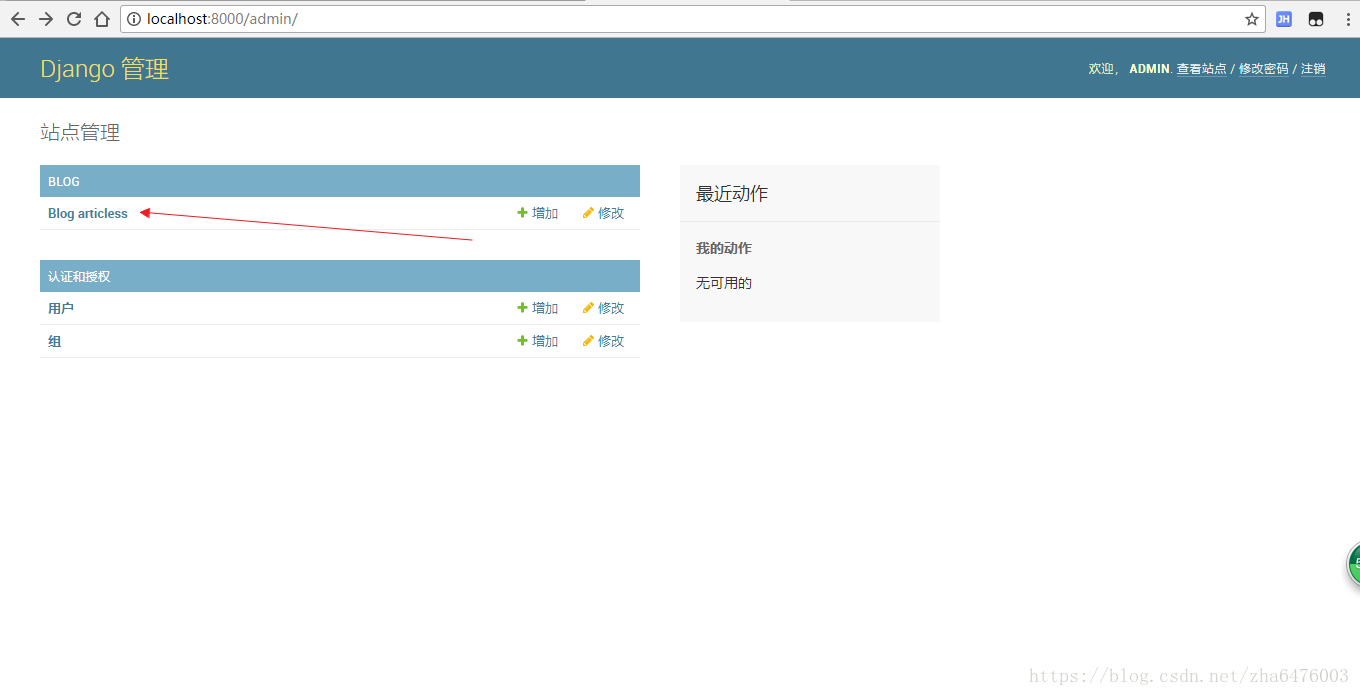View site information icon in address bar

pyautogui.click(x=134, y=19)
